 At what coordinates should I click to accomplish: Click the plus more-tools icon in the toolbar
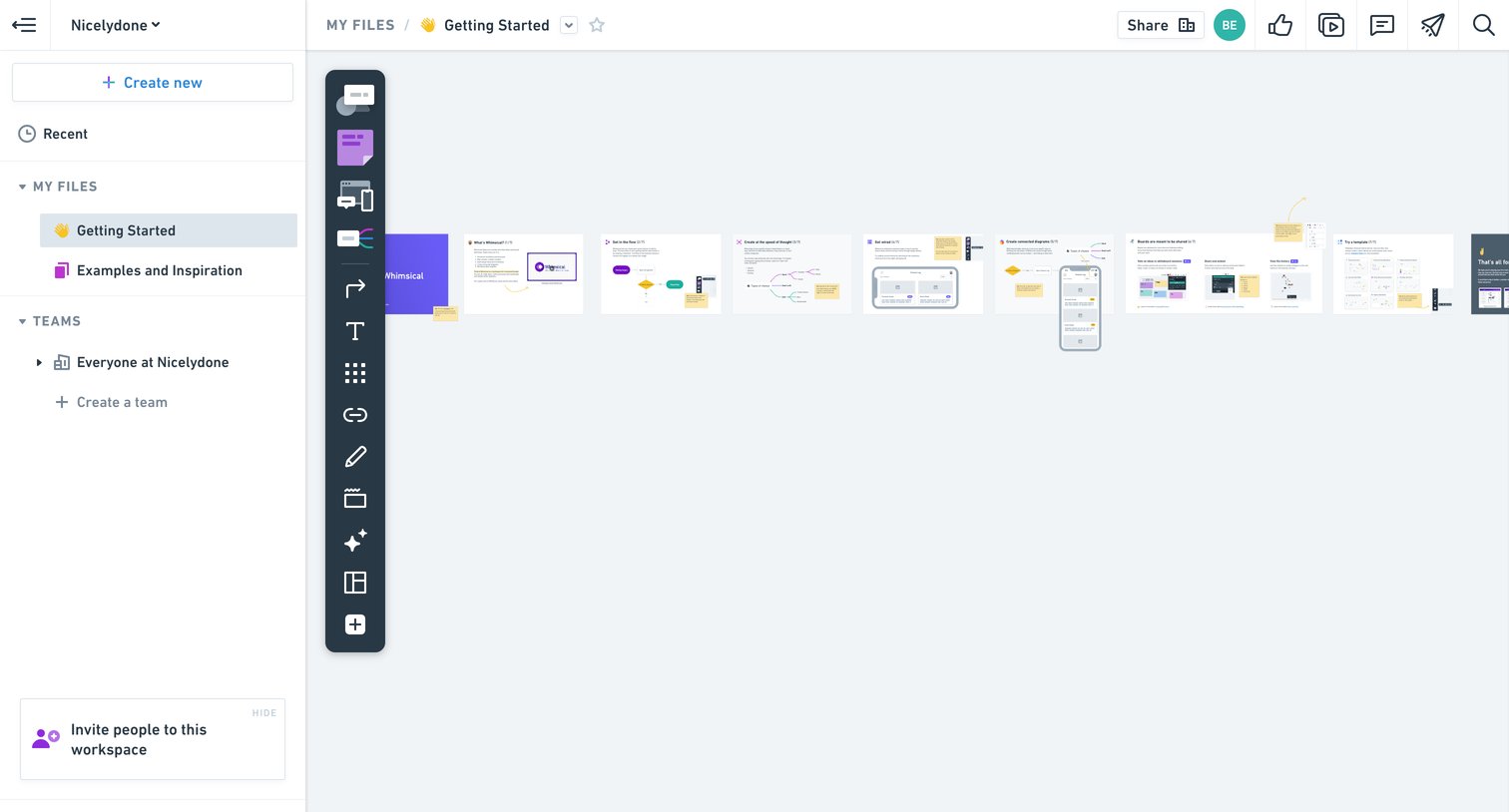[355, 624]
